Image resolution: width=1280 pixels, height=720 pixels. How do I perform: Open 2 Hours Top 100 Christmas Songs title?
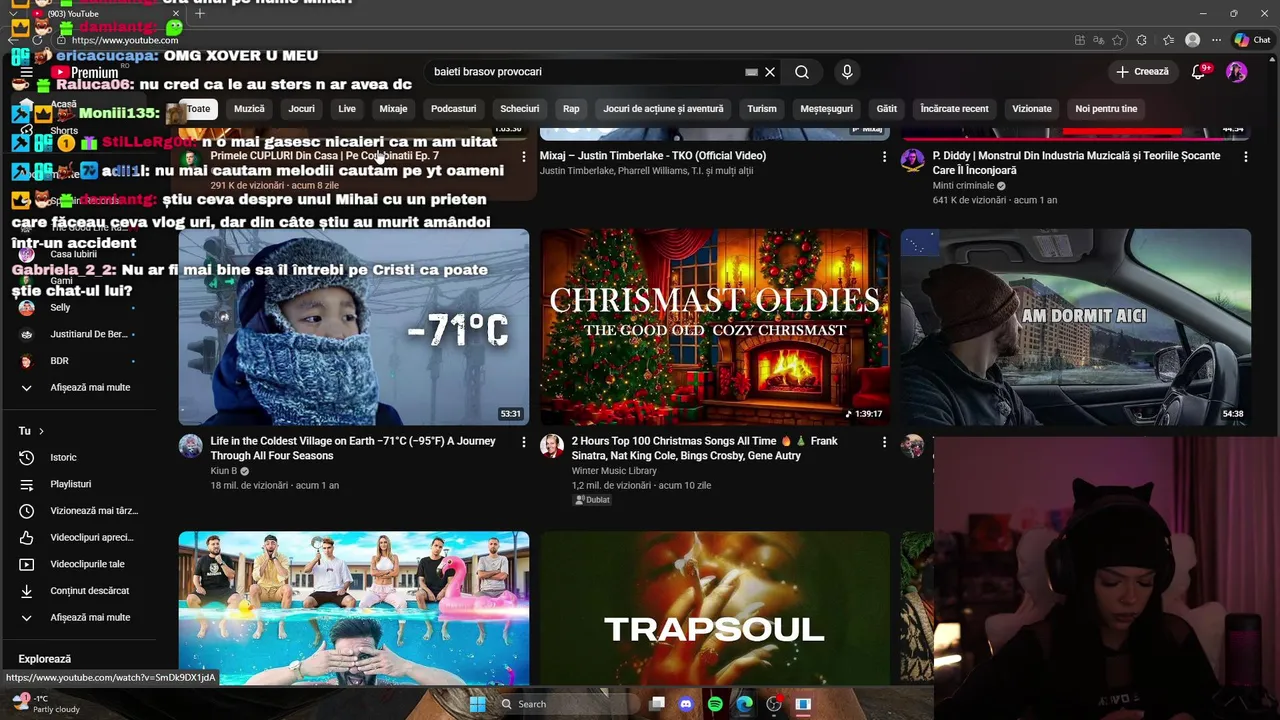705,448
